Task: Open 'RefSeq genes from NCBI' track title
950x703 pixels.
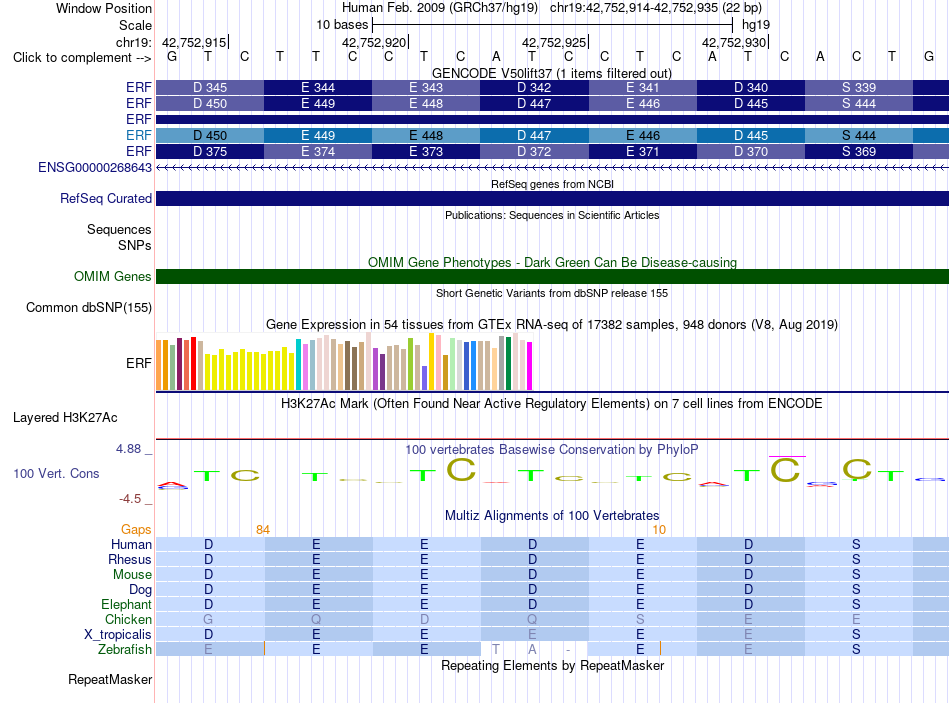Action: click(552, 184)
